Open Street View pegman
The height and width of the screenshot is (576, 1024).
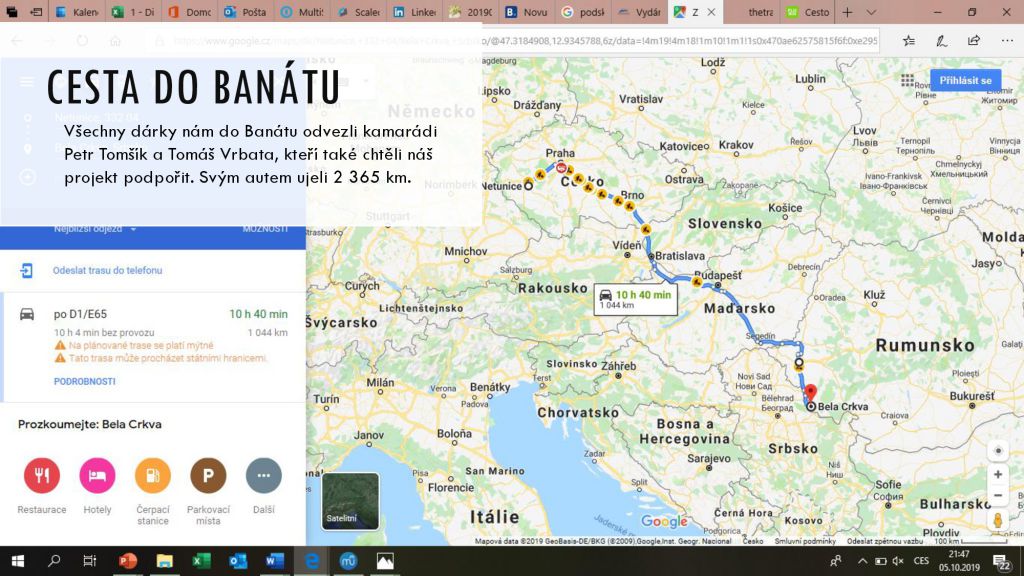tap(998, 520)
